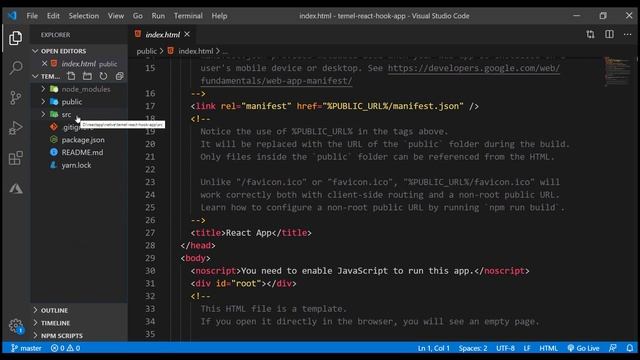640x360 pixels.
Task: Click the feedback icon in status bar
Action: pos(613,348)
